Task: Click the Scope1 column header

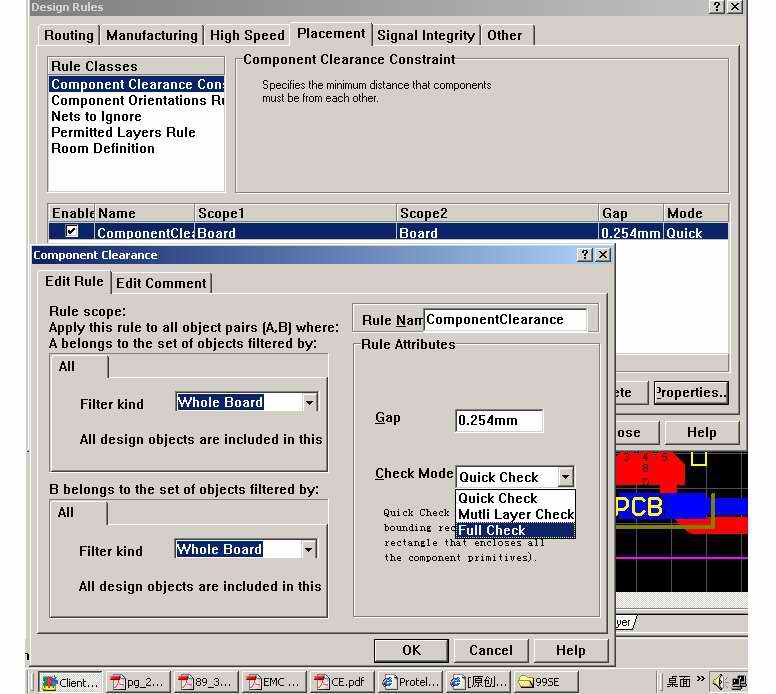Action: pos(295,213)
